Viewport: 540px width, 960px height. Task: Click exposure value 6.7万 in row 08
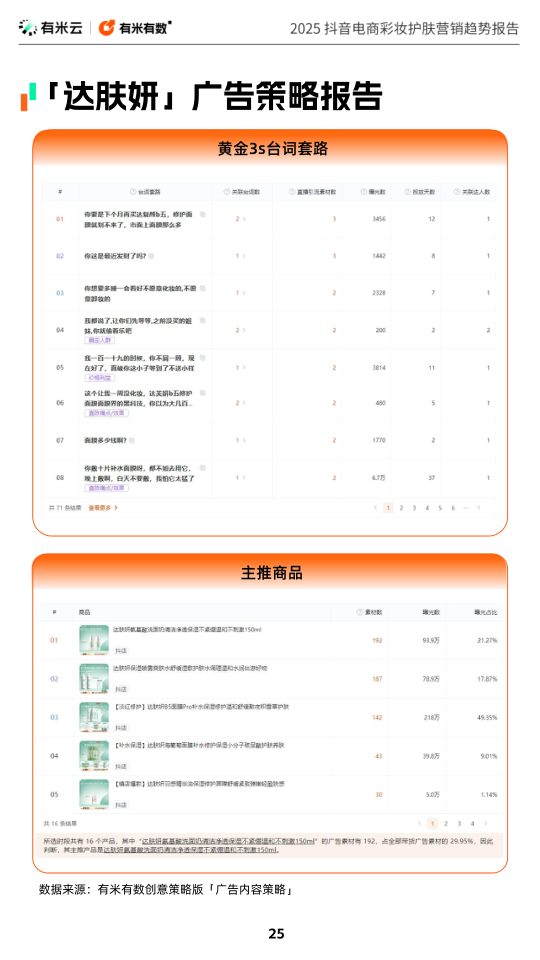(x=378, y=477)
